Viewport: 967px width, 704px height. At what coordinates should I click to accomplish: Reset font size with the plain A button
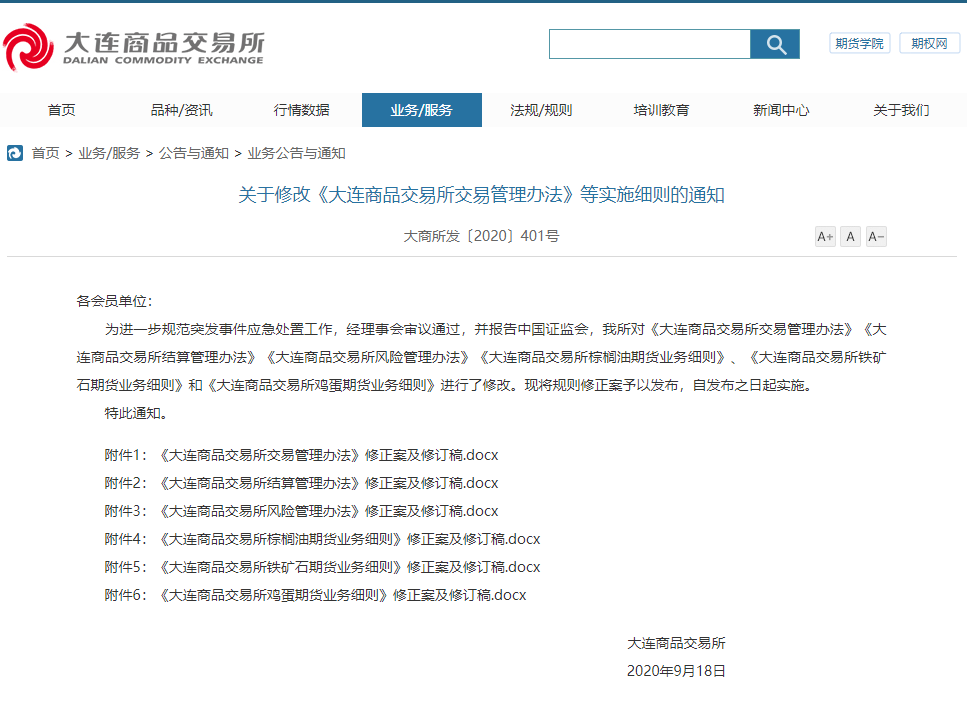pos(850,237)
